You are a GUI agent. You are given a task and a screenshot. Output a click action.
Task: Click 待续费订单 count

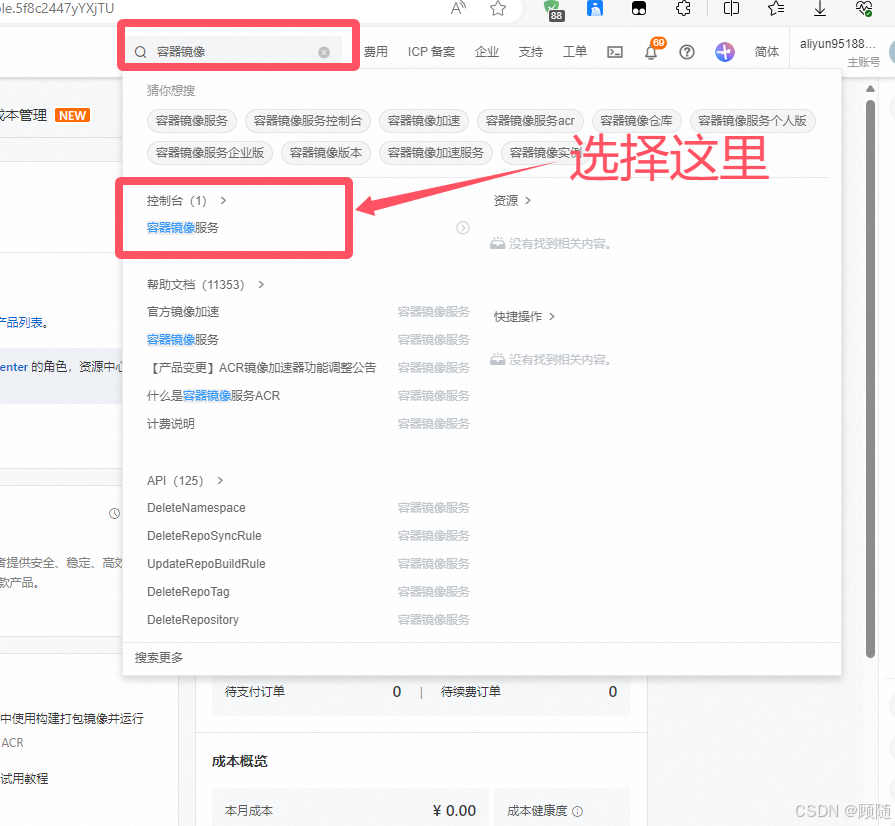(612, 692)
